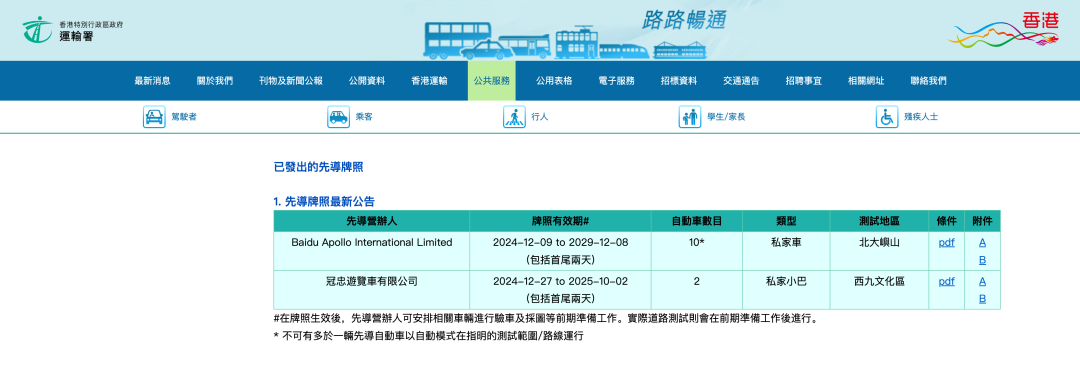The image size is (1080, 374).
Task: Open conditions pdf for Baidu Apollo
Action: click(946, 242)
